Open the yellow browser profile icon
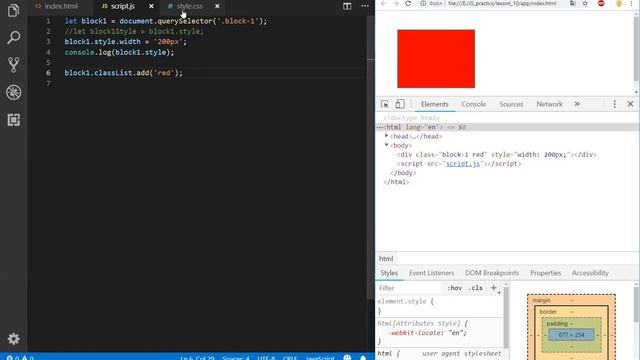The image size is (640, 360). (x=619, y=4)
